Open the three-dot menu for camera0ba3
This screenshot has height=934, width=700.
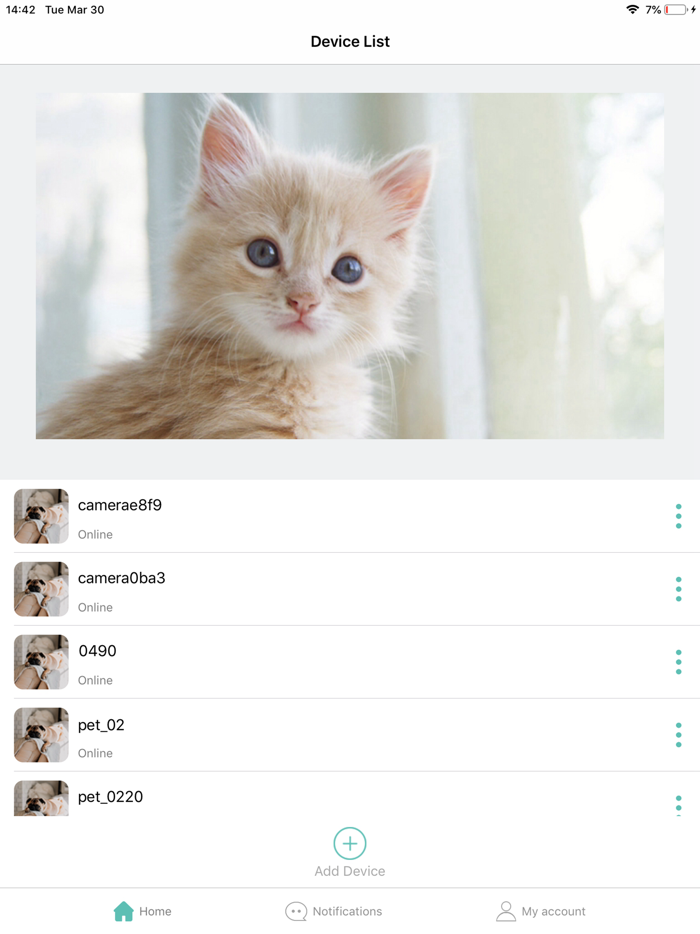pos(679,589)
